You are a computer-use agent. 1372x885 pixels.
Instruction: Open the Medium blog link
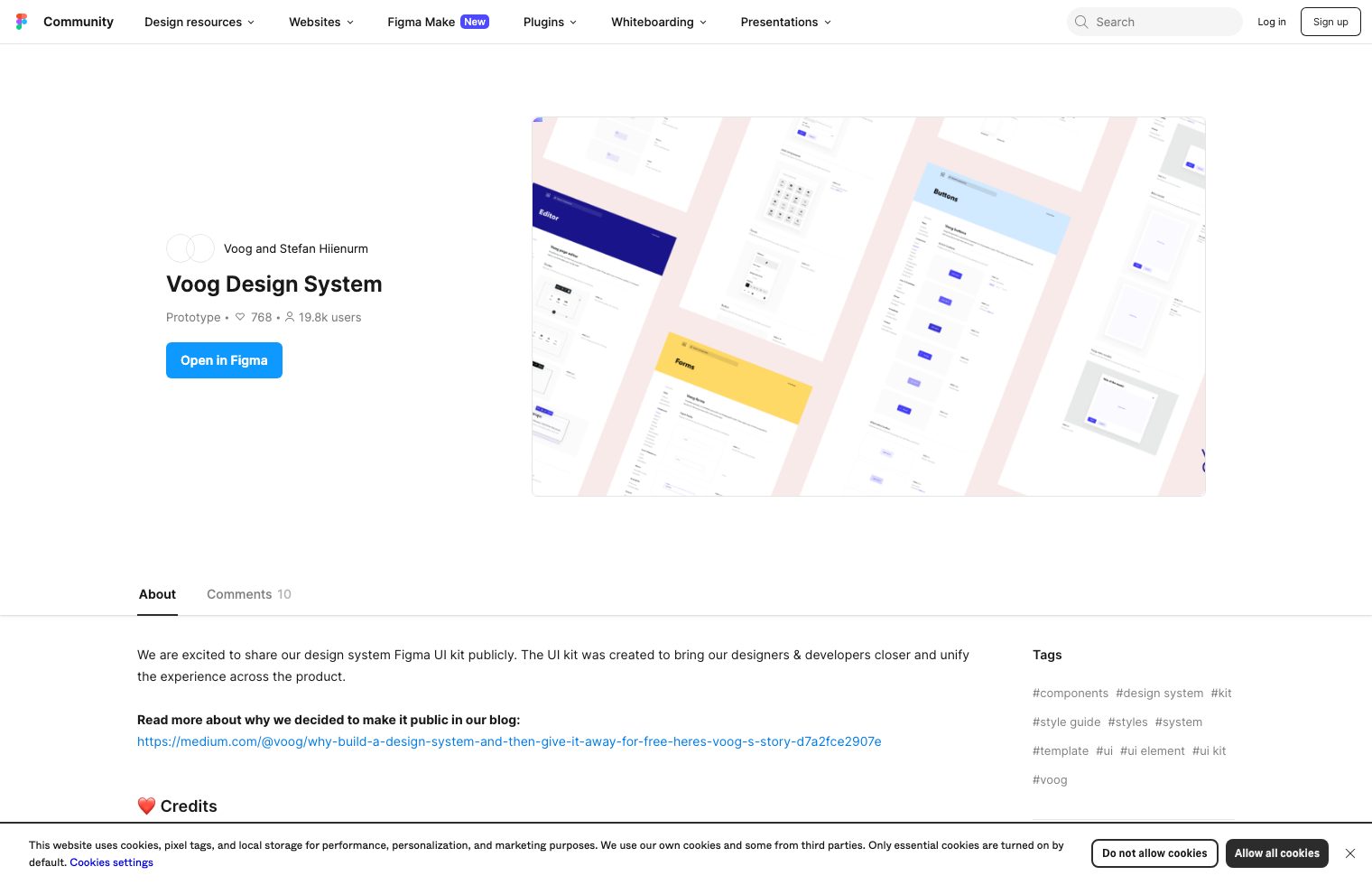(509, 741)
